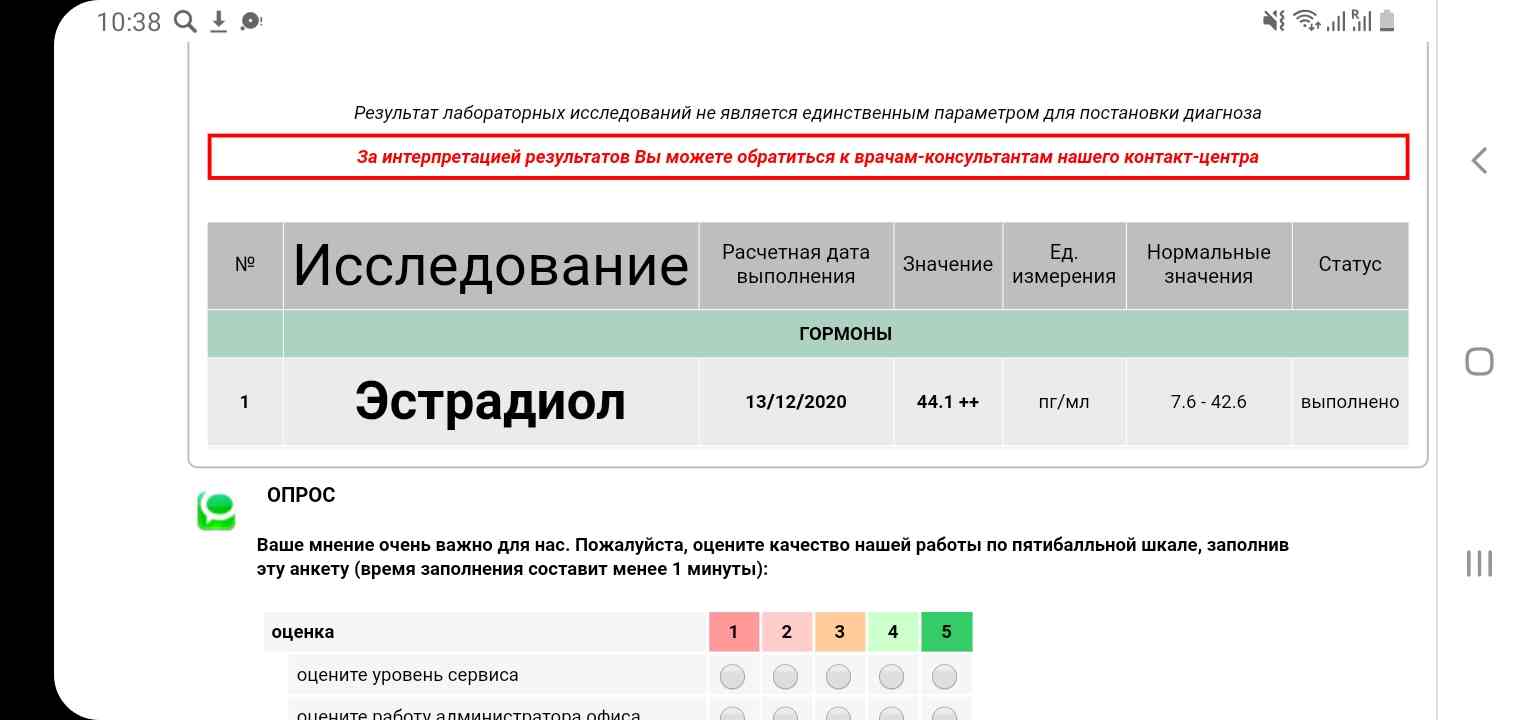
Task: Tap the muted sound status icon
Action: [1274, 21]
